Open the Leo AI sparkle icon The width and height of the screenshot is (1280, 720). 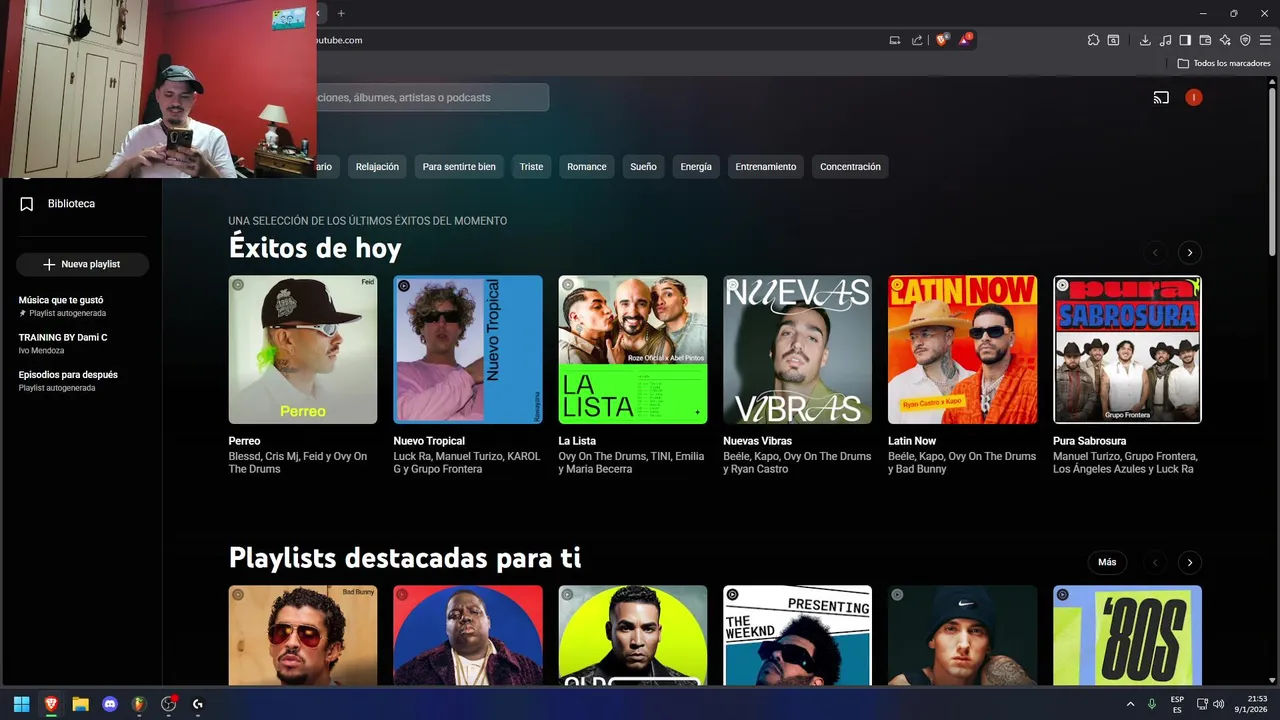1225,40
